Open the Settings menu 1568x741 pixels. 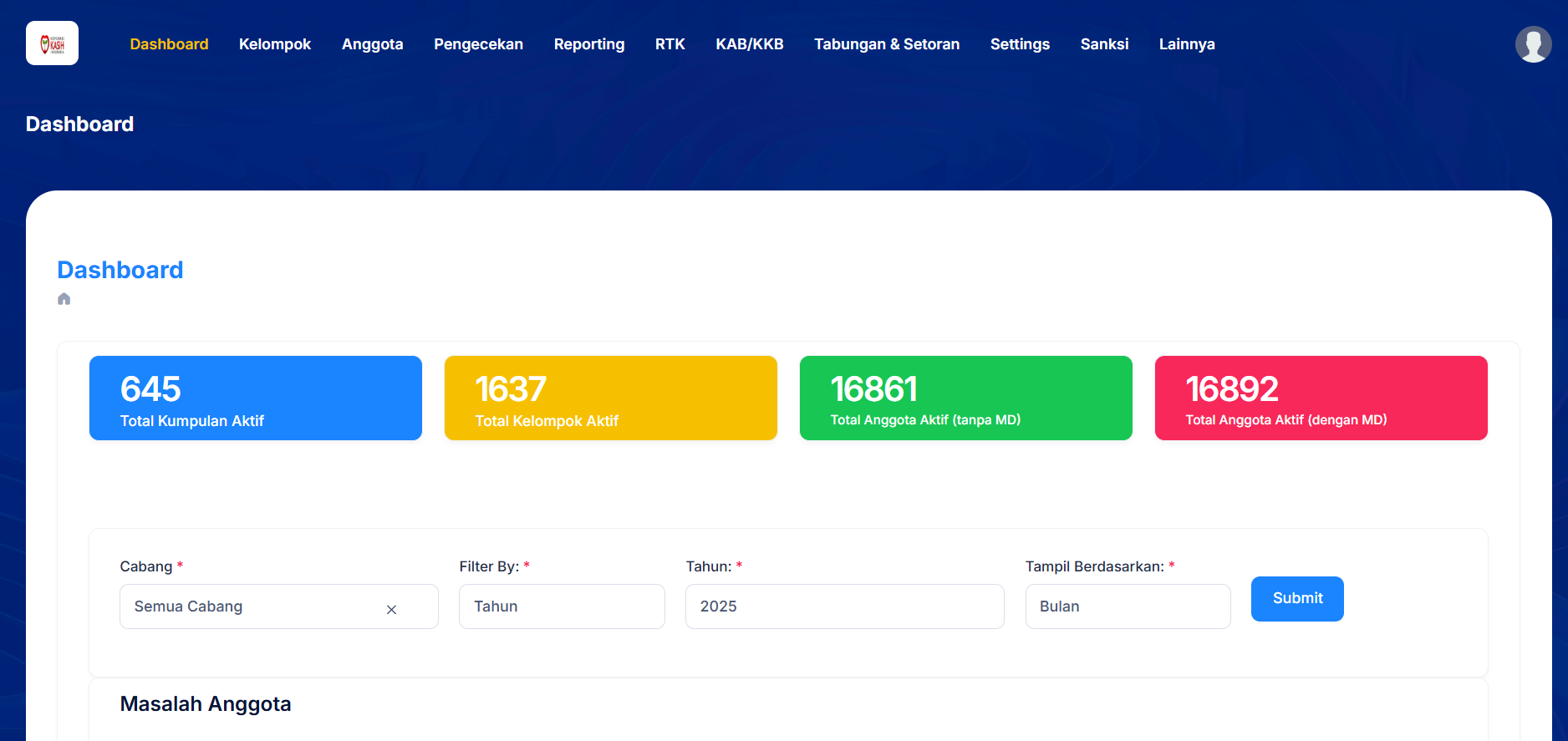[1020, 44]
